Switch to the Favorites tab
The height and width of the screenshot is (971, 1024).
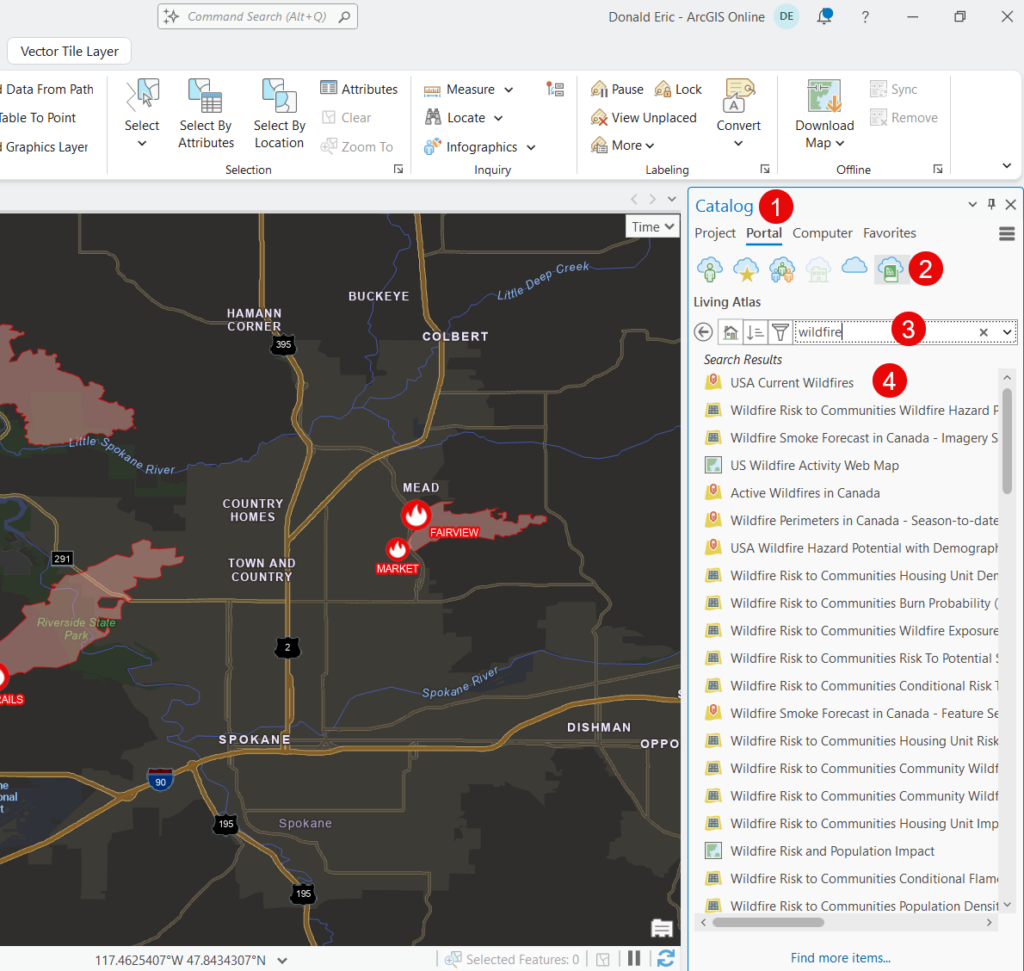(x=889, y=233)
